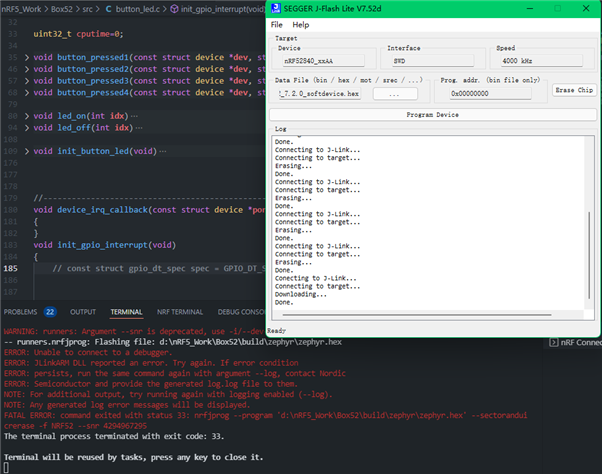
Task: Click the Speed field 4000 kHz
Action: 541,61
